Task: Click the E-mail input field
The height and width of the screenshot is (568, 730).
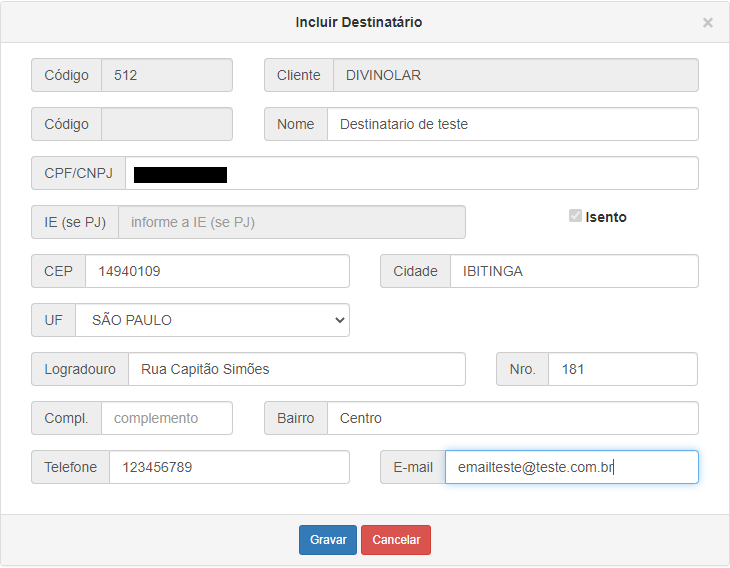Action: [x=571, y=467]
